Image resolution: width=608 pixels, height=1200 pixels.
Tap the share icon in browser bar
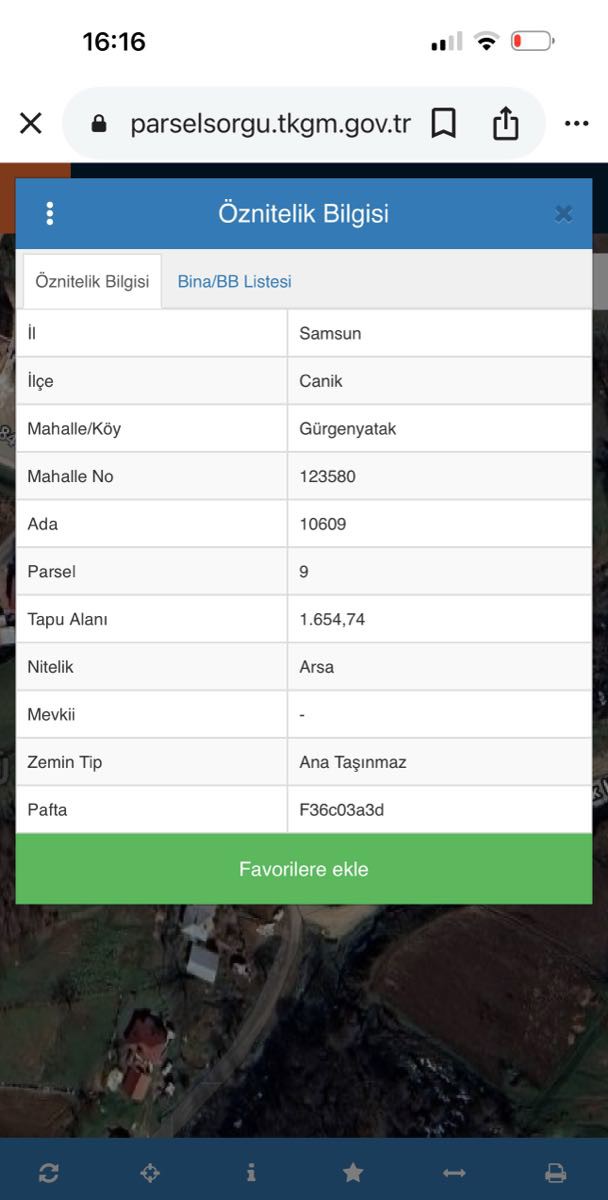point(506,123)
